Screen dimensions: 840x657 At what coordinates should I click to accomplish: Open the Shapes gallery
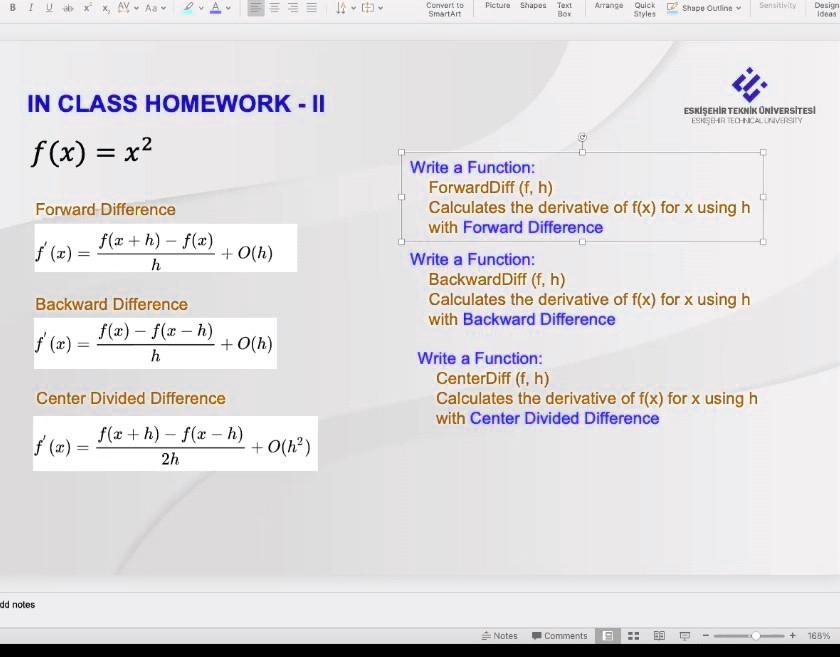point(532,8)
